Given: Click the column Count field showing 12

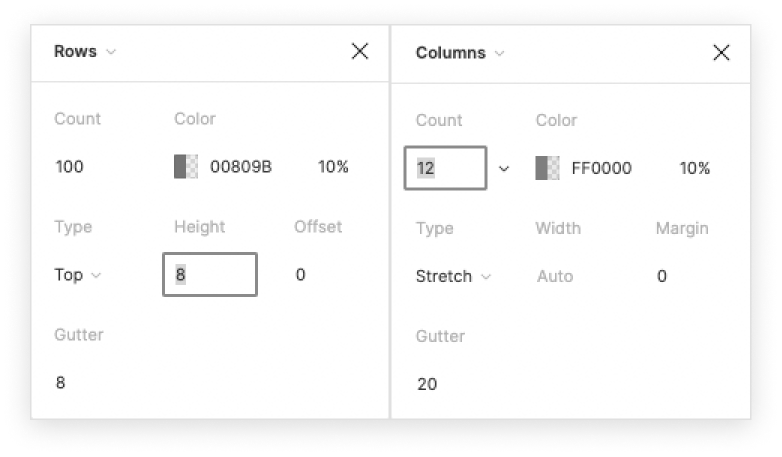Looking at the screenshot, I should coord(445,168).
